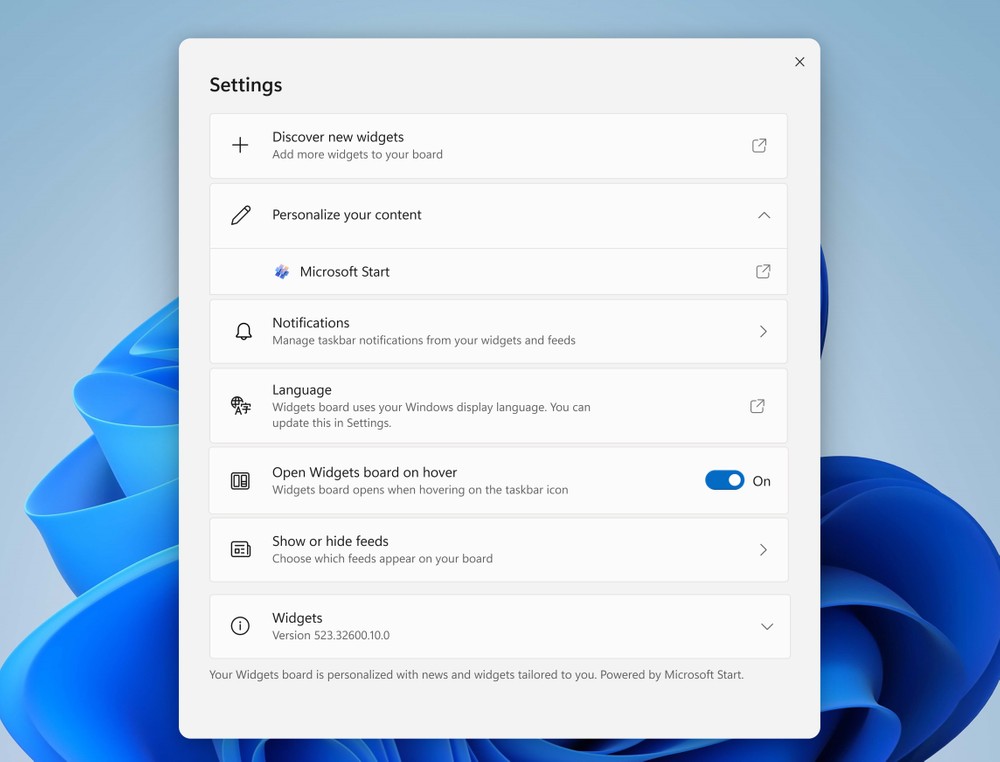The image size is (1000, 762).
Task: Collapse the Personalize your content section
Action: (764, 216)
